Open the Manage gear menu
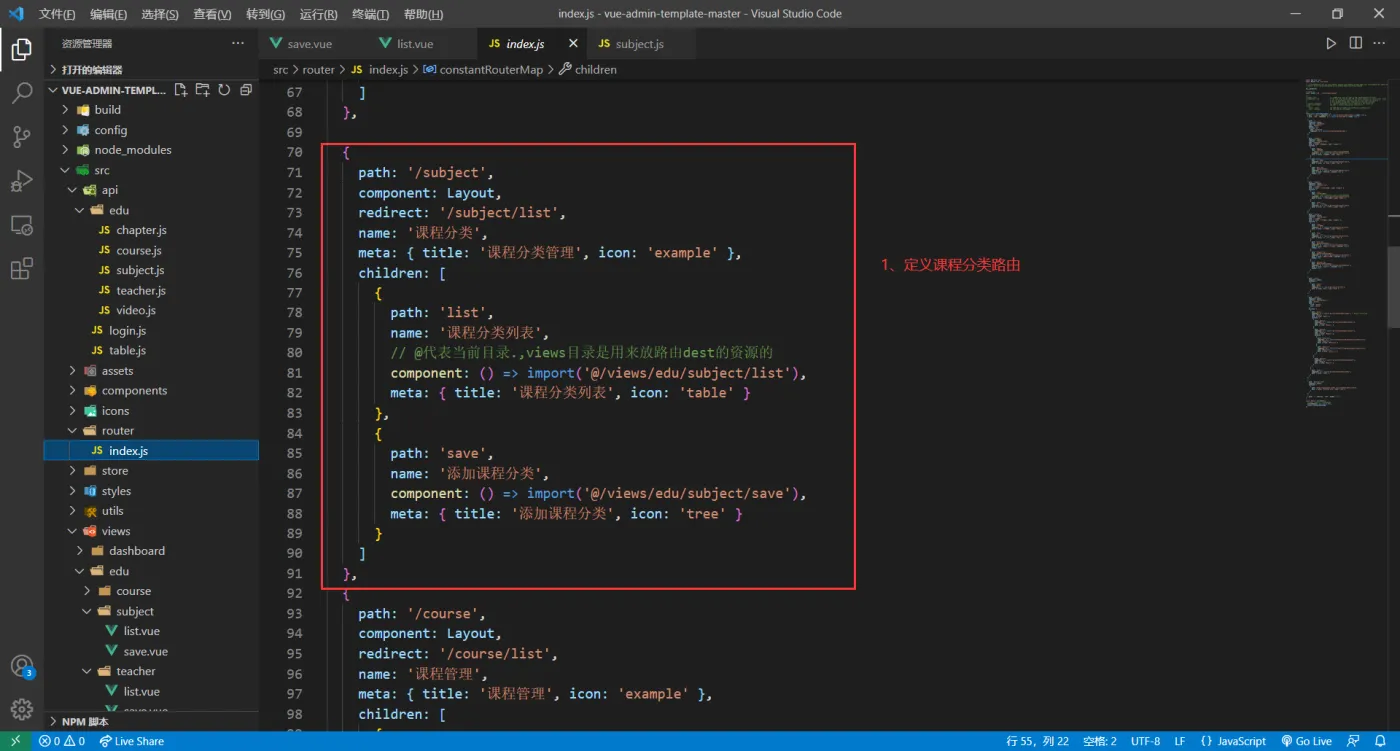The height and width of the screenshot is (751, 1400). [21, 709]
